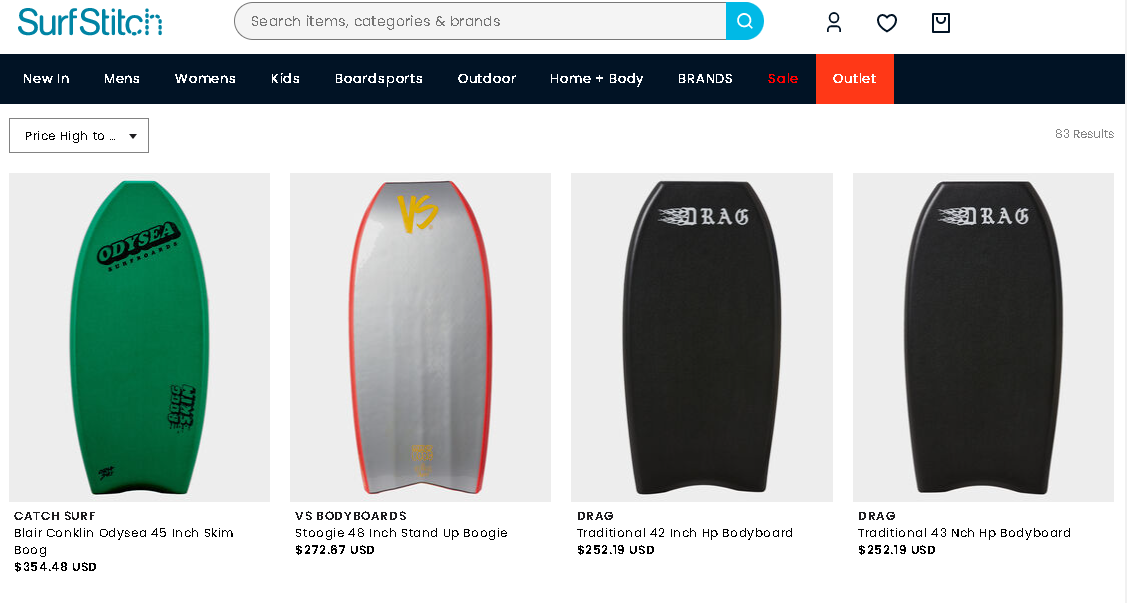This screenshot has height=603, width=1127.
Task: Select the Outlet menu item
Action: pos(854,78)
